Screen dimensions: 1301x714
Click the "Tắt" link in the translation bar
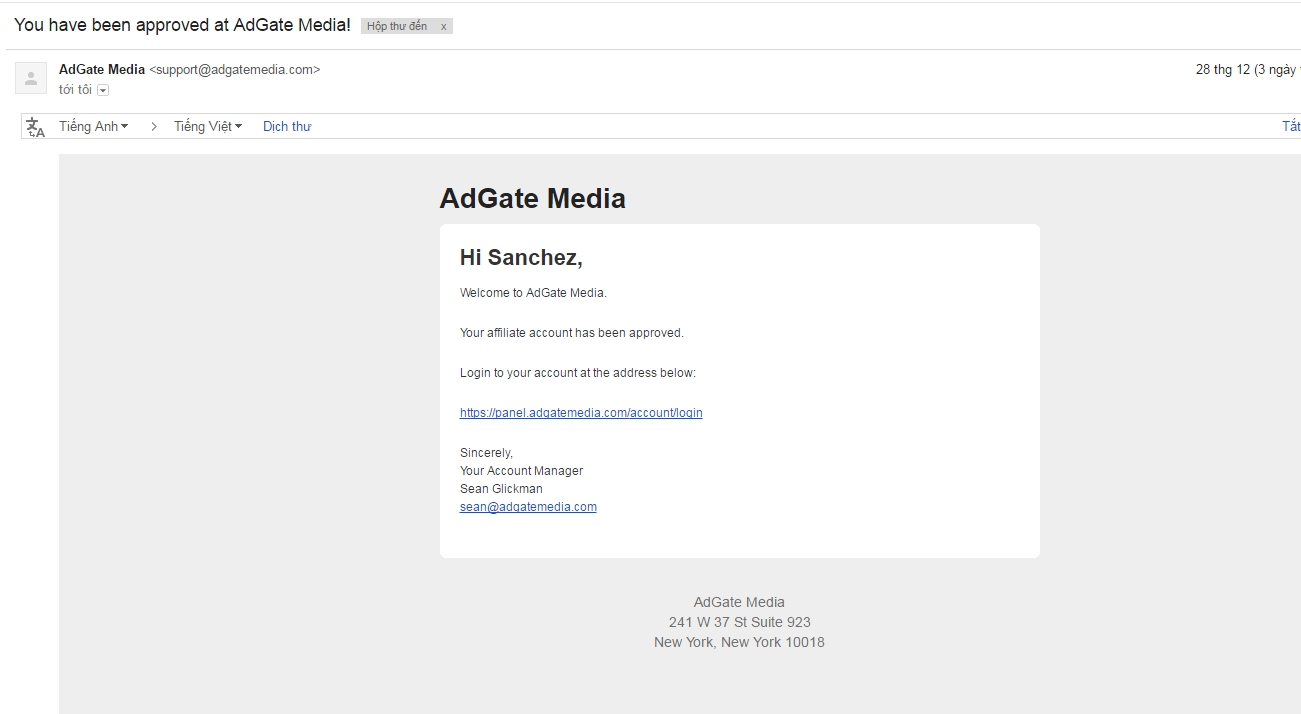tap(1291, 127)
